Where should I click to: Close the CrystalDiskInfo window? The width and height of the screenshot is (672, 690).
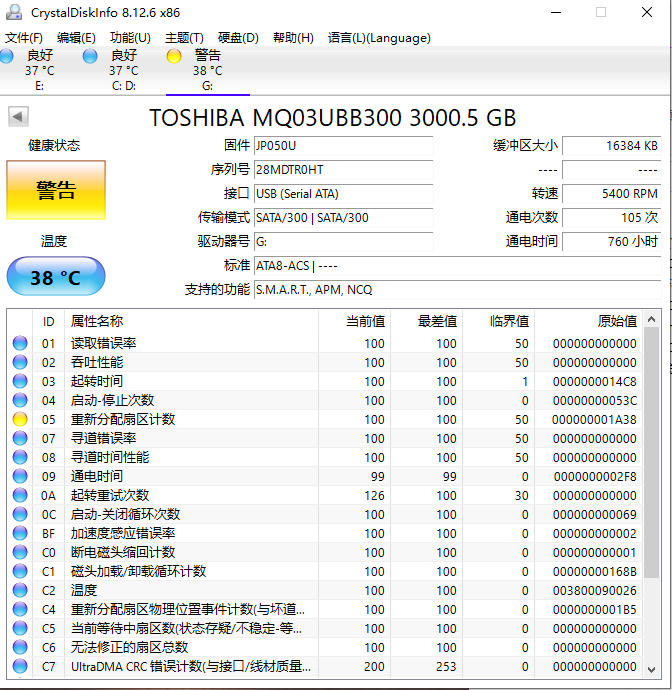tap(647, 12)
